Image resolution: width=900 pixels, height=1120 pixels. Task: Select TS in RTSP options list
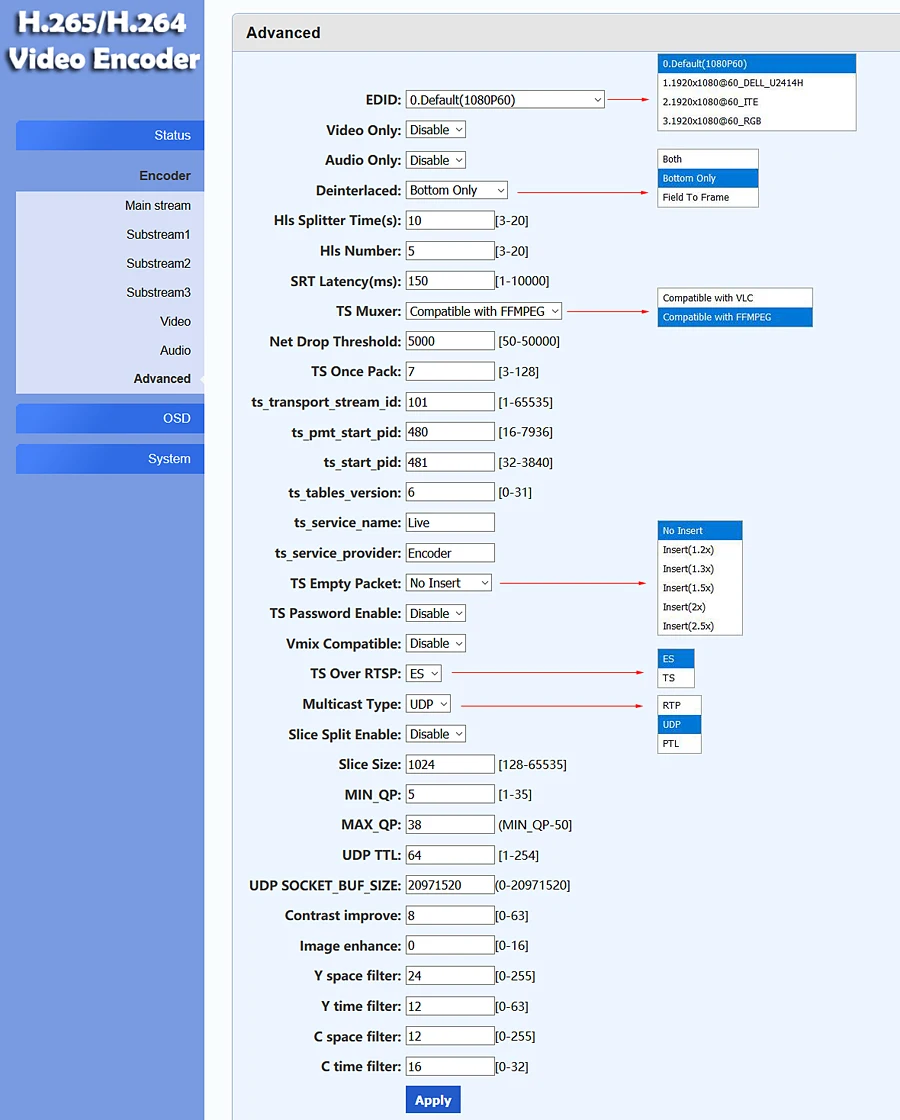[x=676, y=678]
